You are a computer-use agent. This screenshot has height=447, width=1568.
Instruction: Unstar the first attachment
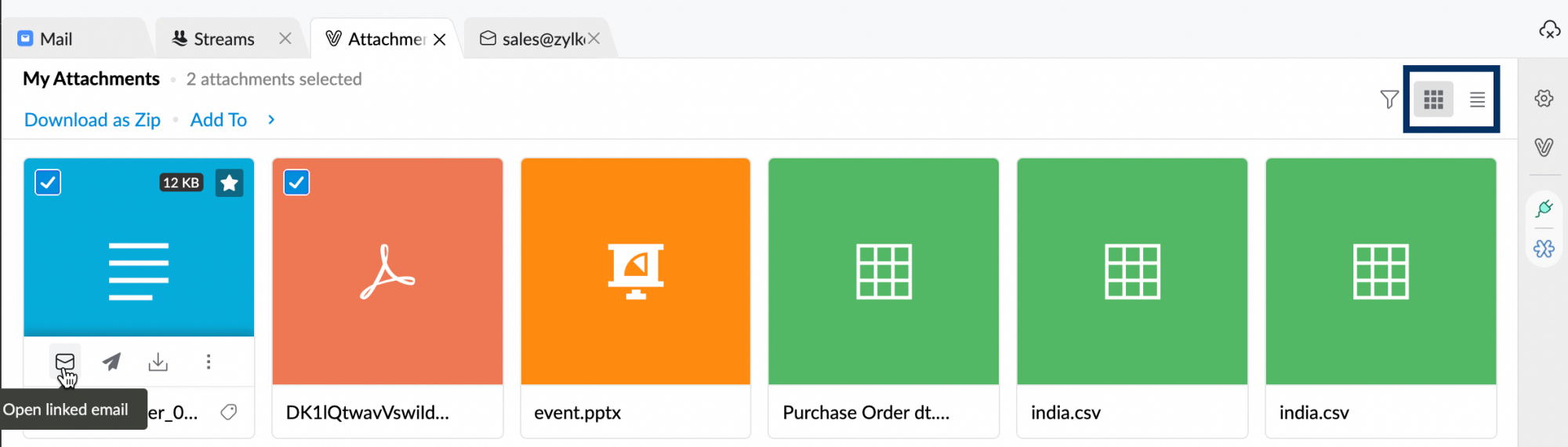coord(229,183)
